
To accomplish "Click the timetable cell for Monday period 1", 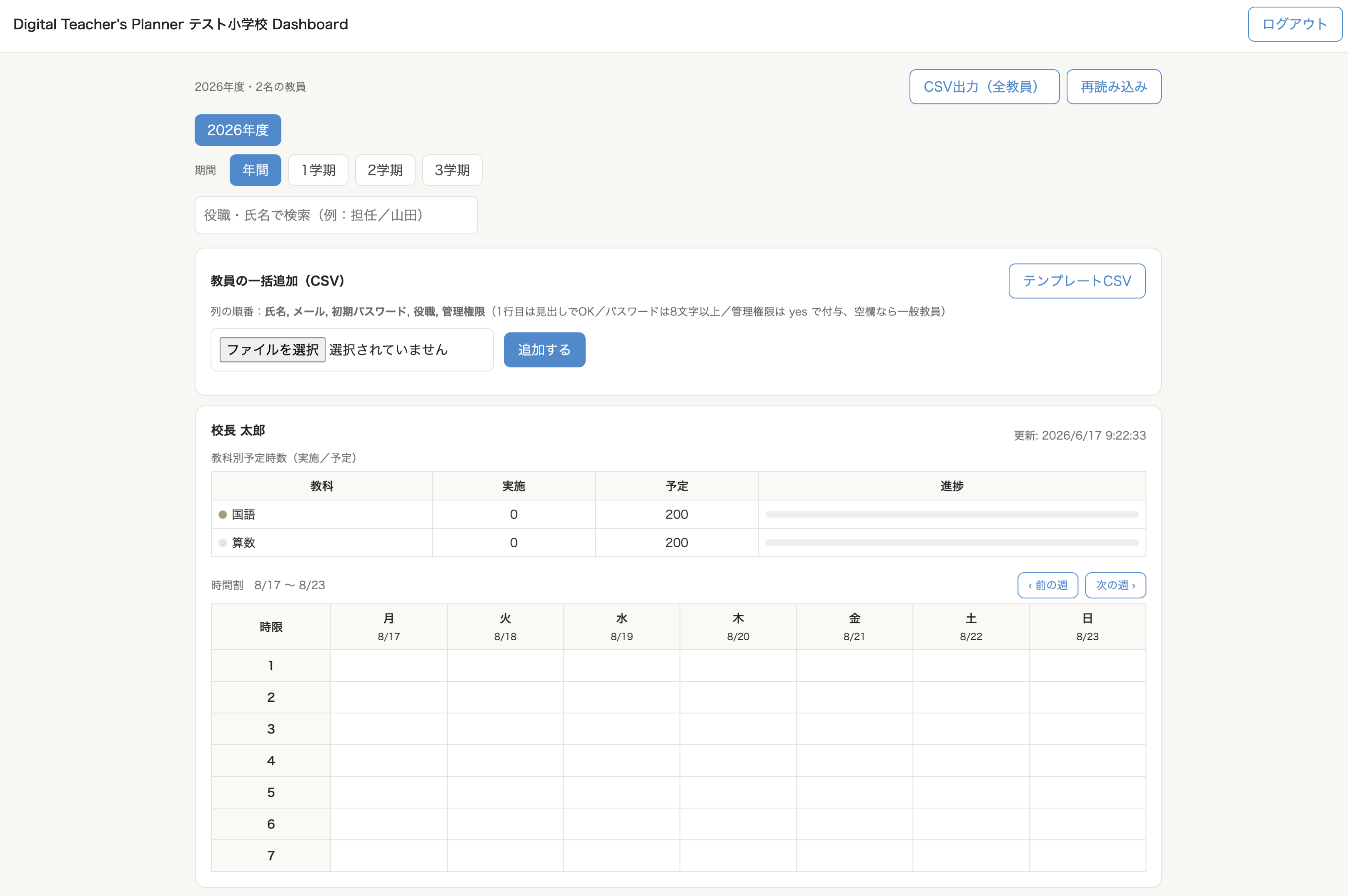I will click(x=388, y=666).
